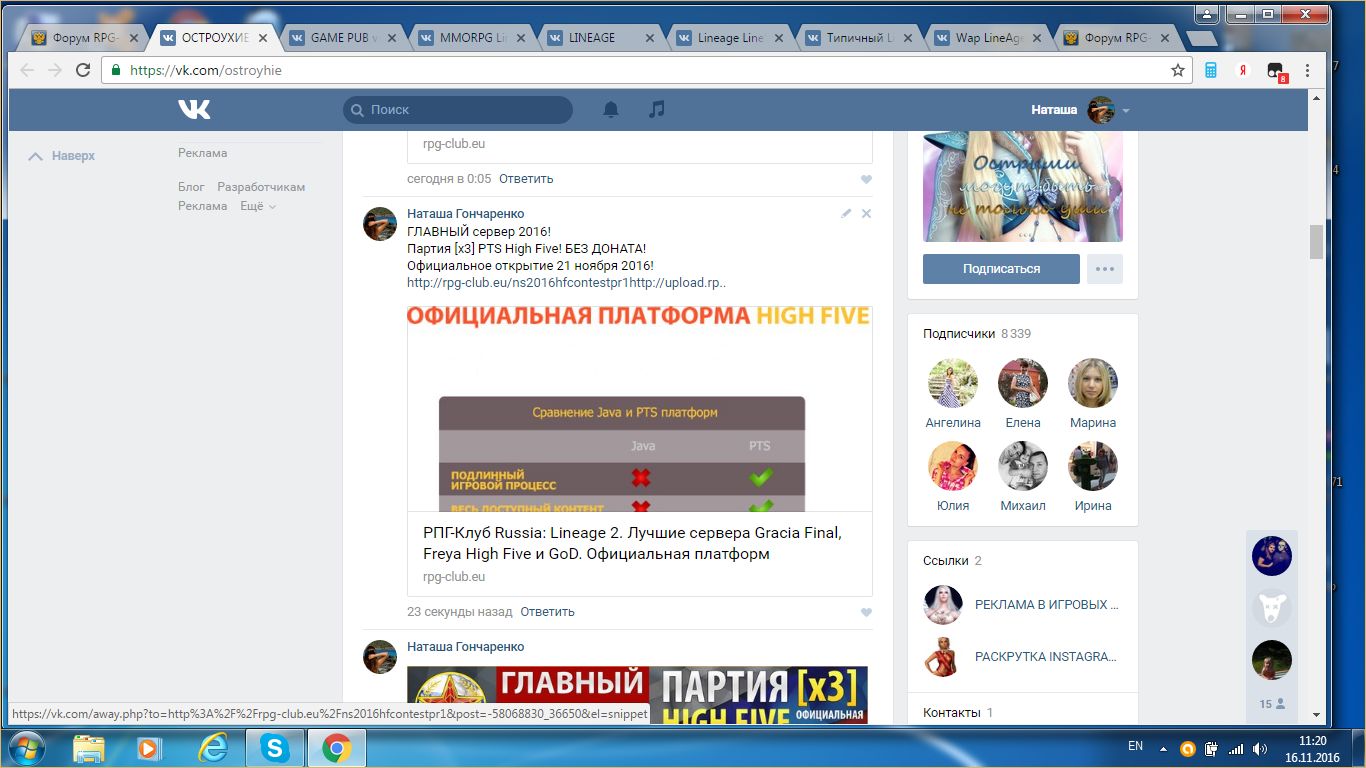Open the extension with red 8 badge
The height and width of the screenshot is (768, 1366).
tap(1276, 71)
